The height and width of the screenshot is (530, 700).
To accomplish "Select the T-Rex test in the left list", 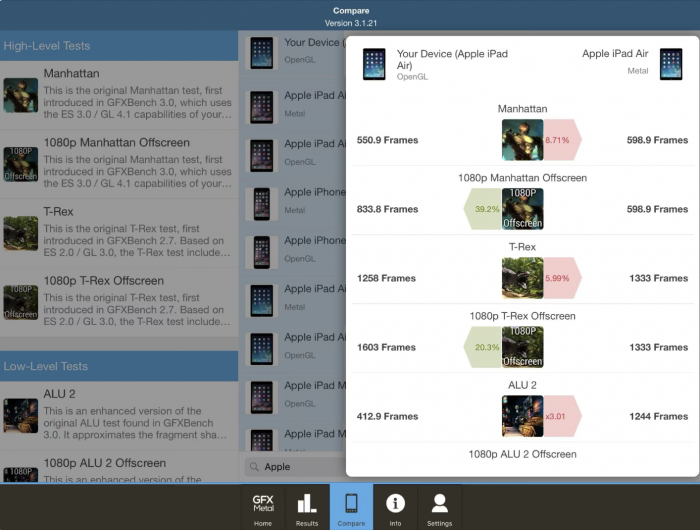I will [x=119, y=232].
